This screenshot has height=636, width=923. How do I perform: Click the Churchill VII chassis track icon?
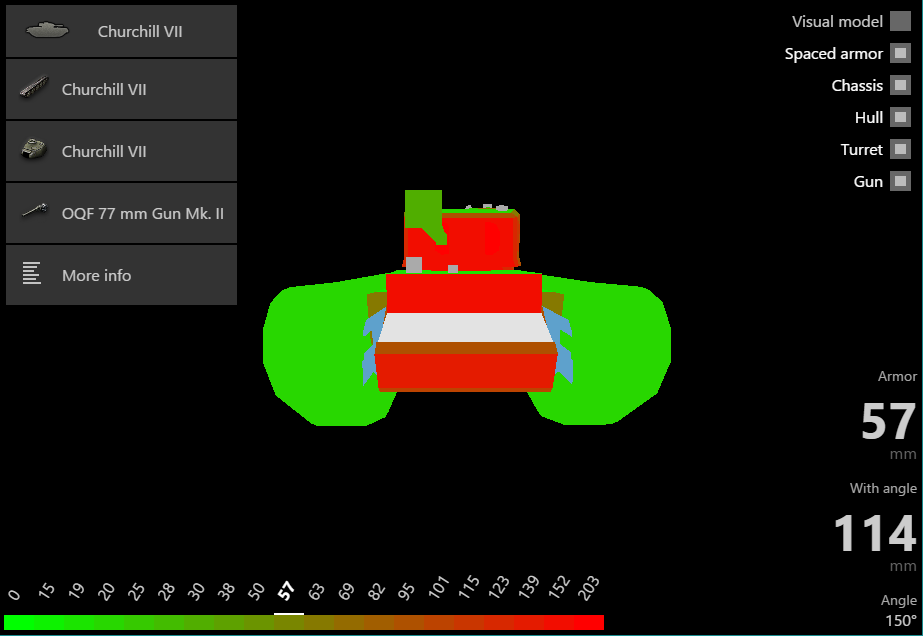34,87
